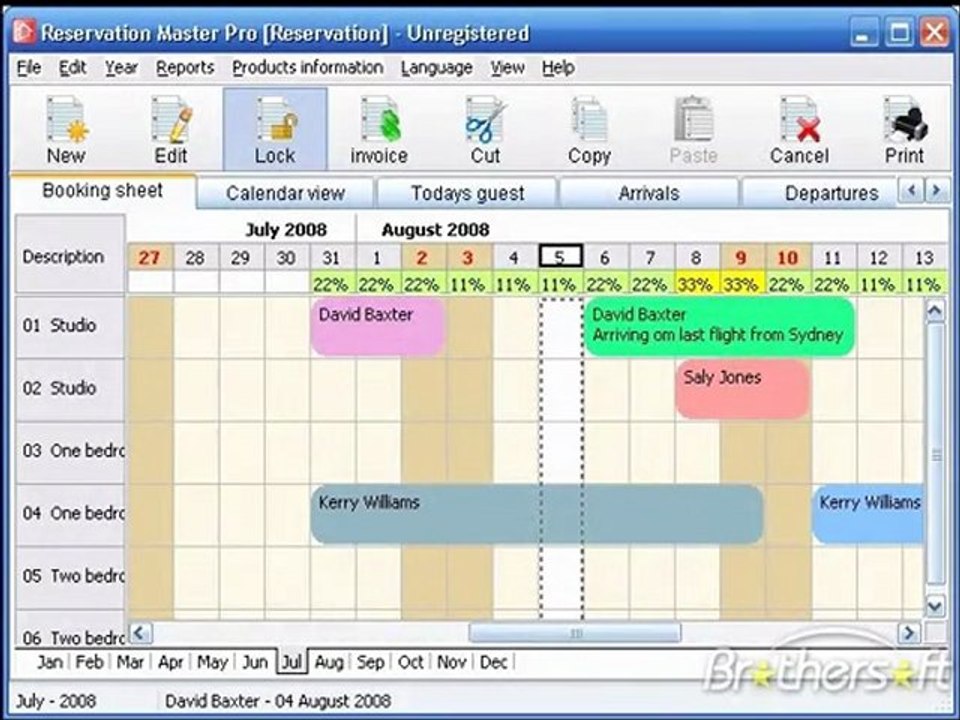Click the highlighted day 5 date header
The width and height of the screenshot is (960, 720).
(x=560, y=257)
